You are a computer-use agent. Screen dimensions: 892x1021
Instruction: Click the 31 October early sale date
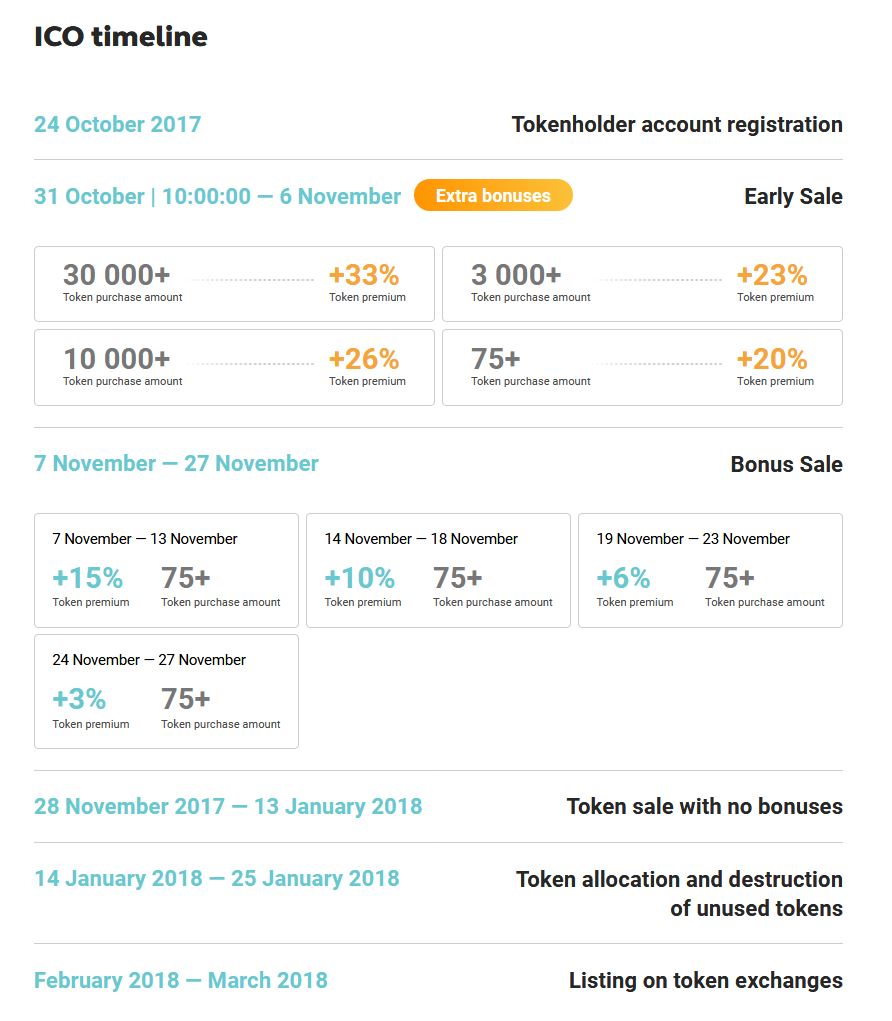[217, 196]
